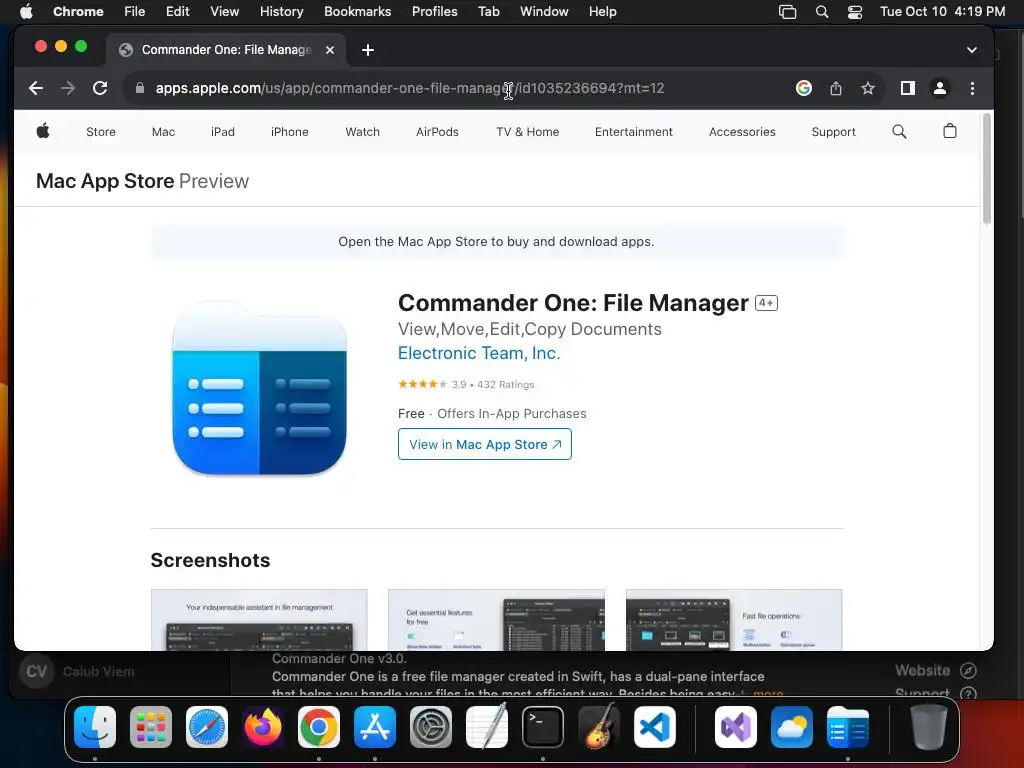Open the Tab menu
This screenshot has height=768, width=1024.
point(488,12)
